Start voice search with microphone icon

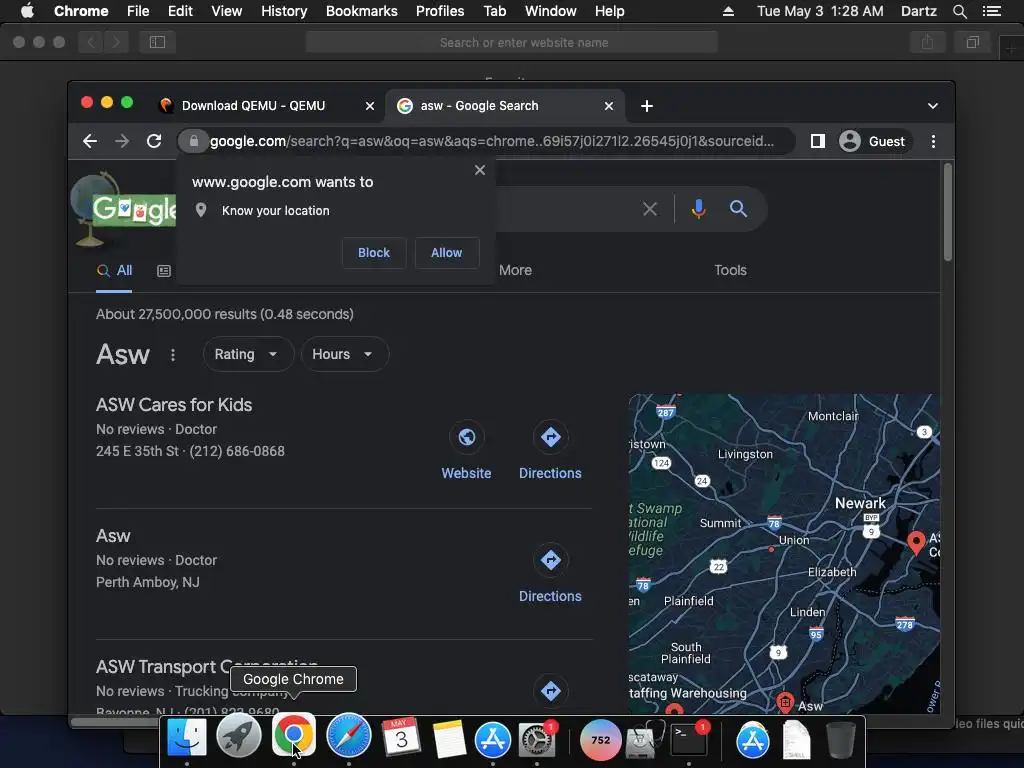tap(699, 209)
